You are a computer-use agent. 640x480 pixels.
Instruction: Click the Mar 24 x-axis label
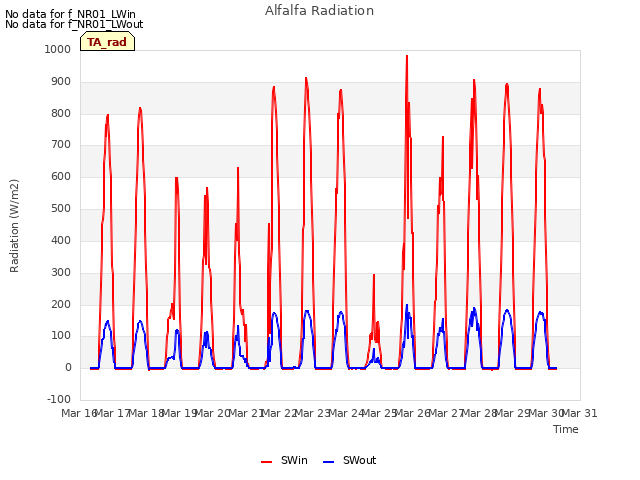pyautogui.click(x=346, y=413)
